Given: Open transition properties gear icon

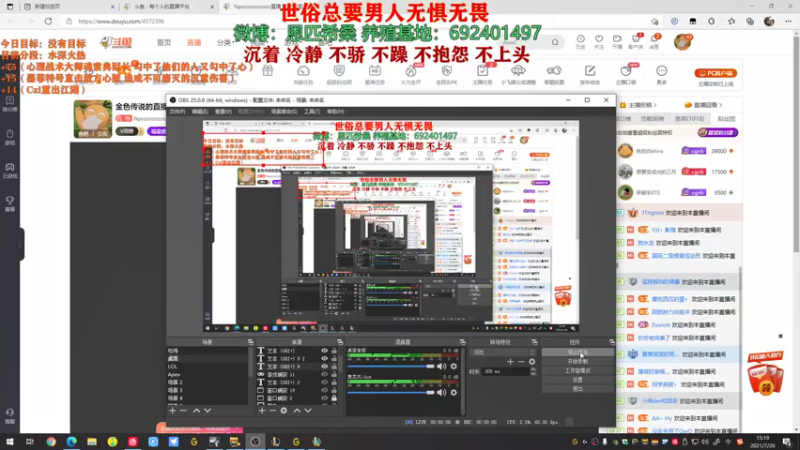Looking at the screenshot, I should 532,362.
